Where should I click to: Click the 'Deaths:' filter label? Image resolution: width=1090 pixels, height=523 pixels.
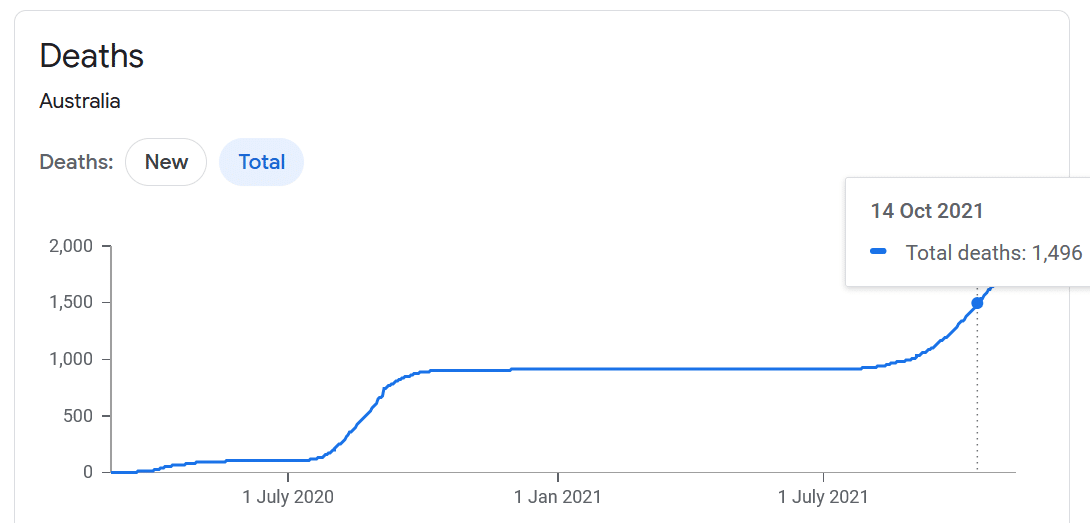(x=76, y=162)
